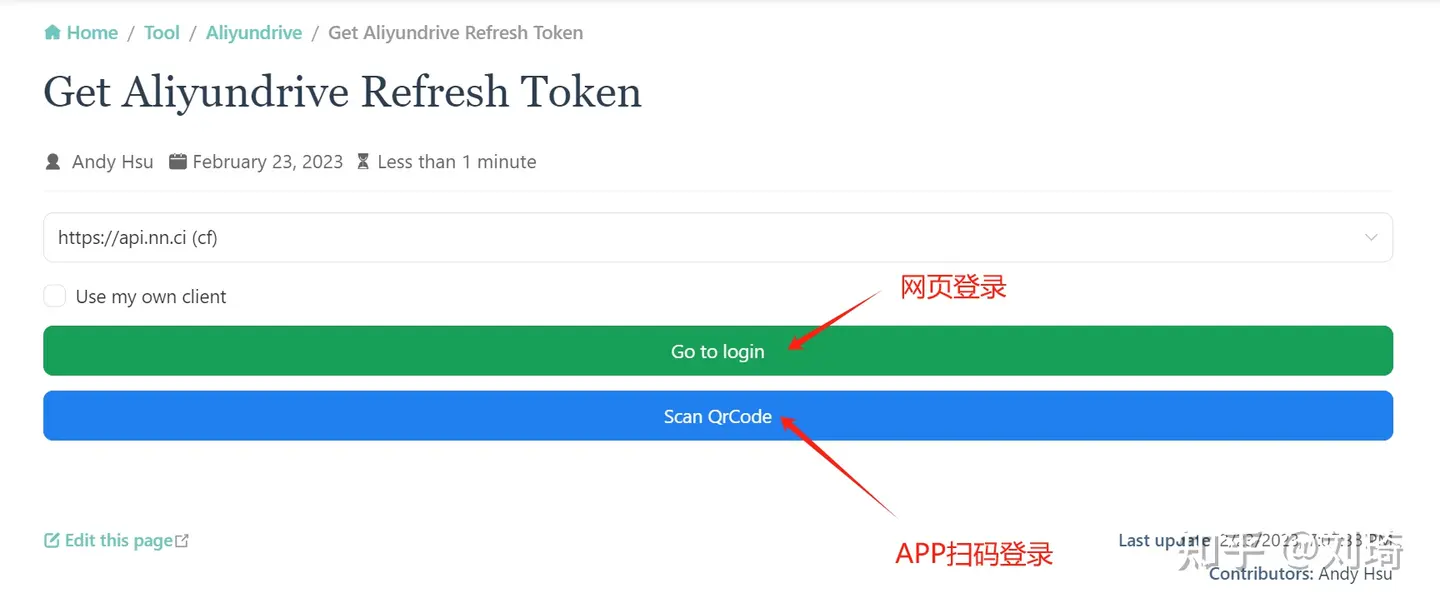Expand the API server dropdown chevron
Screen dimensions: 1440x608
point(1371,238)
